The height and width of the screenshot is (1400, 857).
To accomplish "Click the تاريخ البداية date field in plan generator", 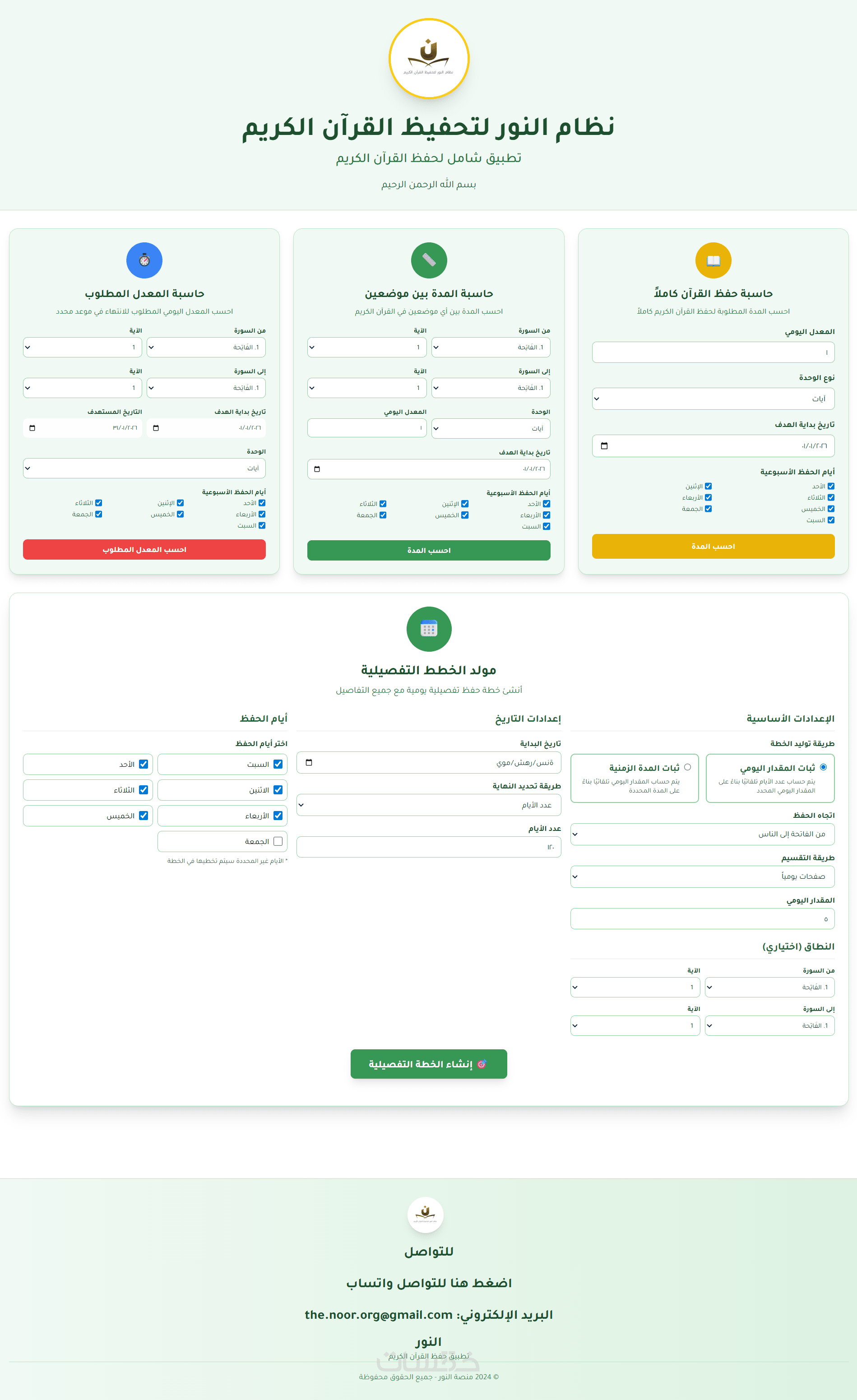I will click(429, 762).
